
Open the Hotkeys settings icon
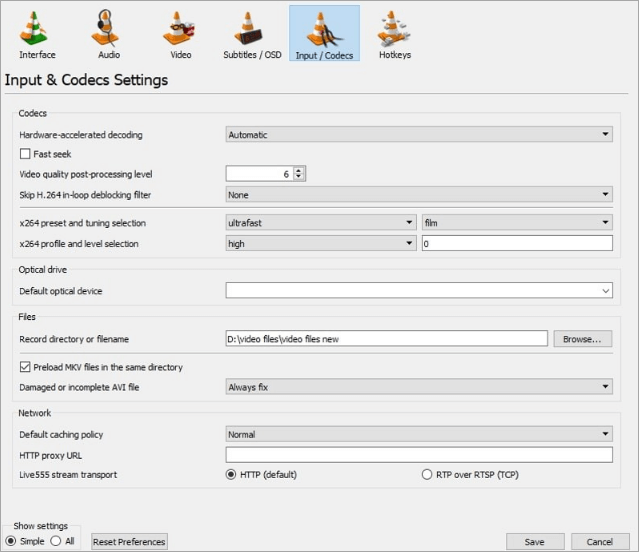click(394, 31)
